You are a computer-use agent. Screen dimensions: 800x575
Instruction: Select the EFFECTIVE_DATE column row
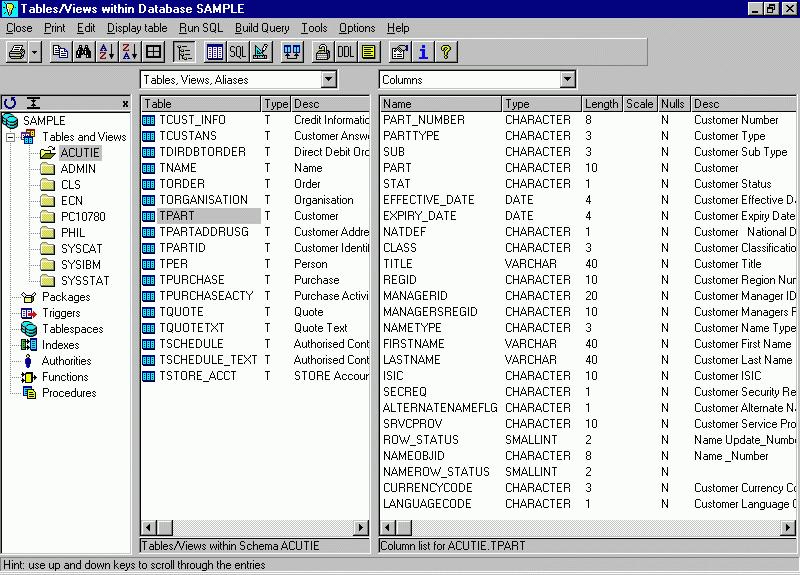tap(588, 200)
